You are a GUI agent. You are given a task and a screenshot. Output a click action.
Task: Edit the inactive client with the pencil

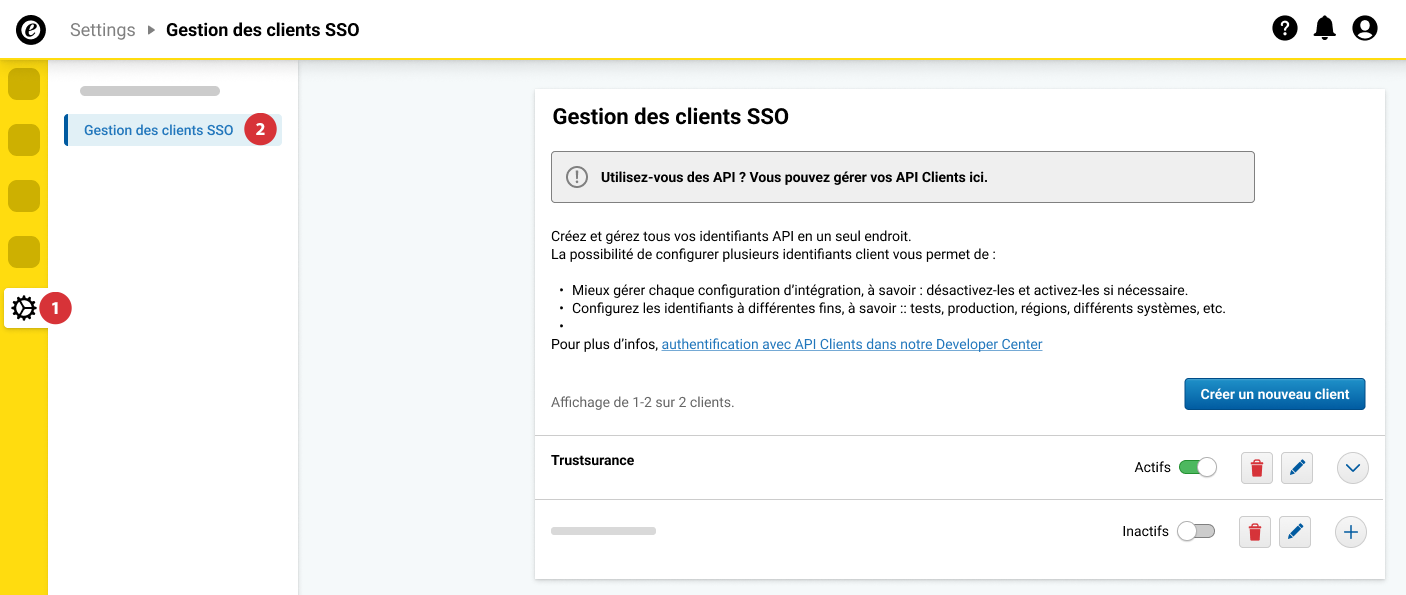1294,533
